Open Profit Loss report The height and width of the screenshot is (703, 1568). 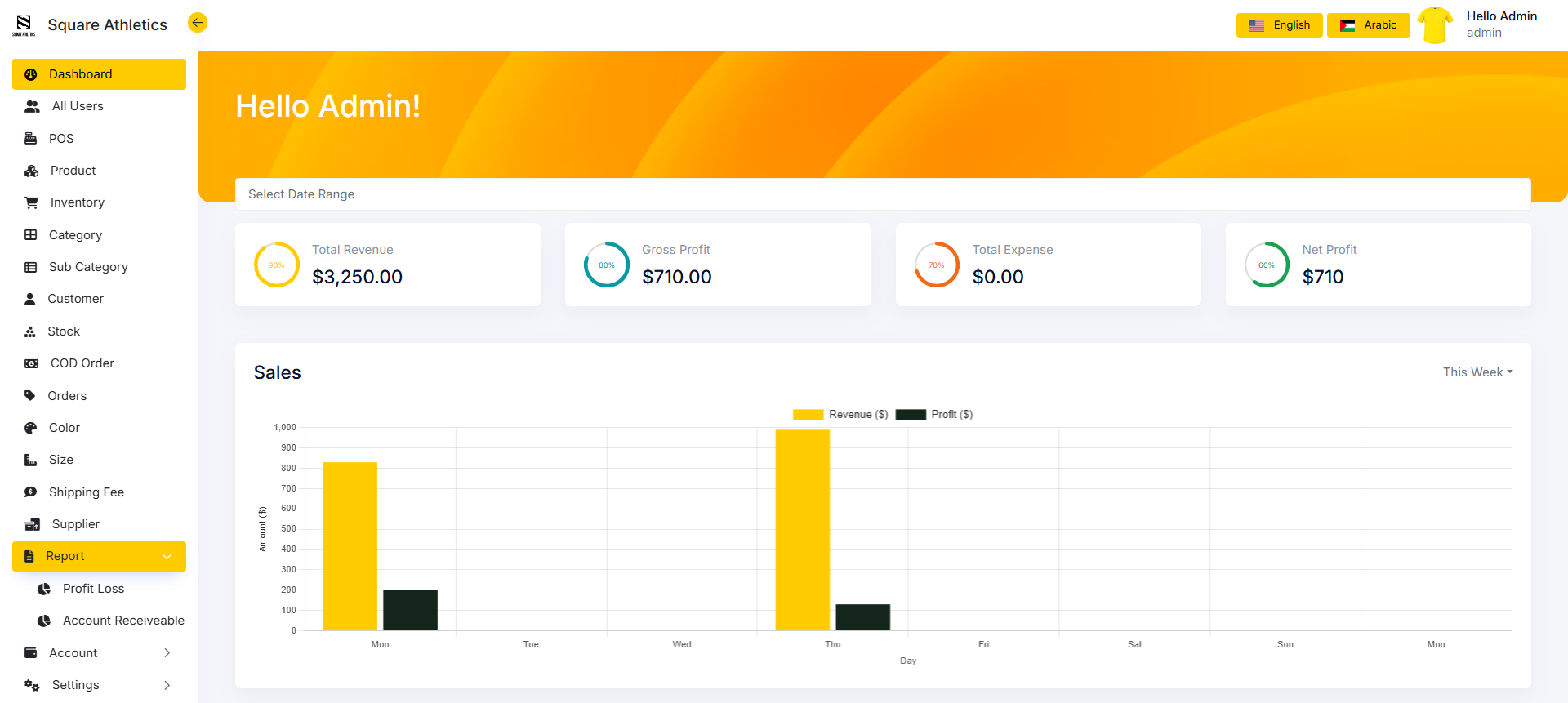tap(93, 589)
